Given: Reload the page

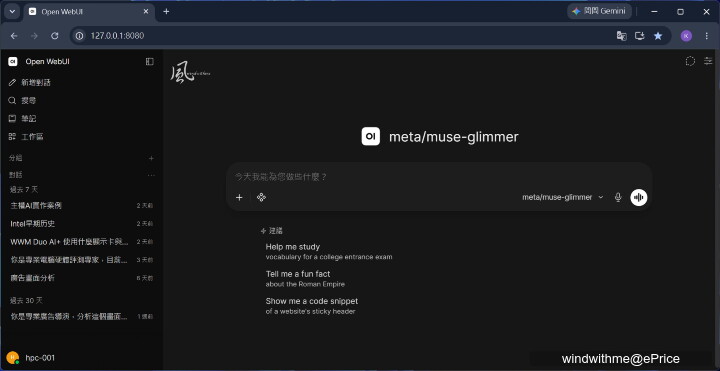Looking at the screenshot, I should tap(55, 36).
